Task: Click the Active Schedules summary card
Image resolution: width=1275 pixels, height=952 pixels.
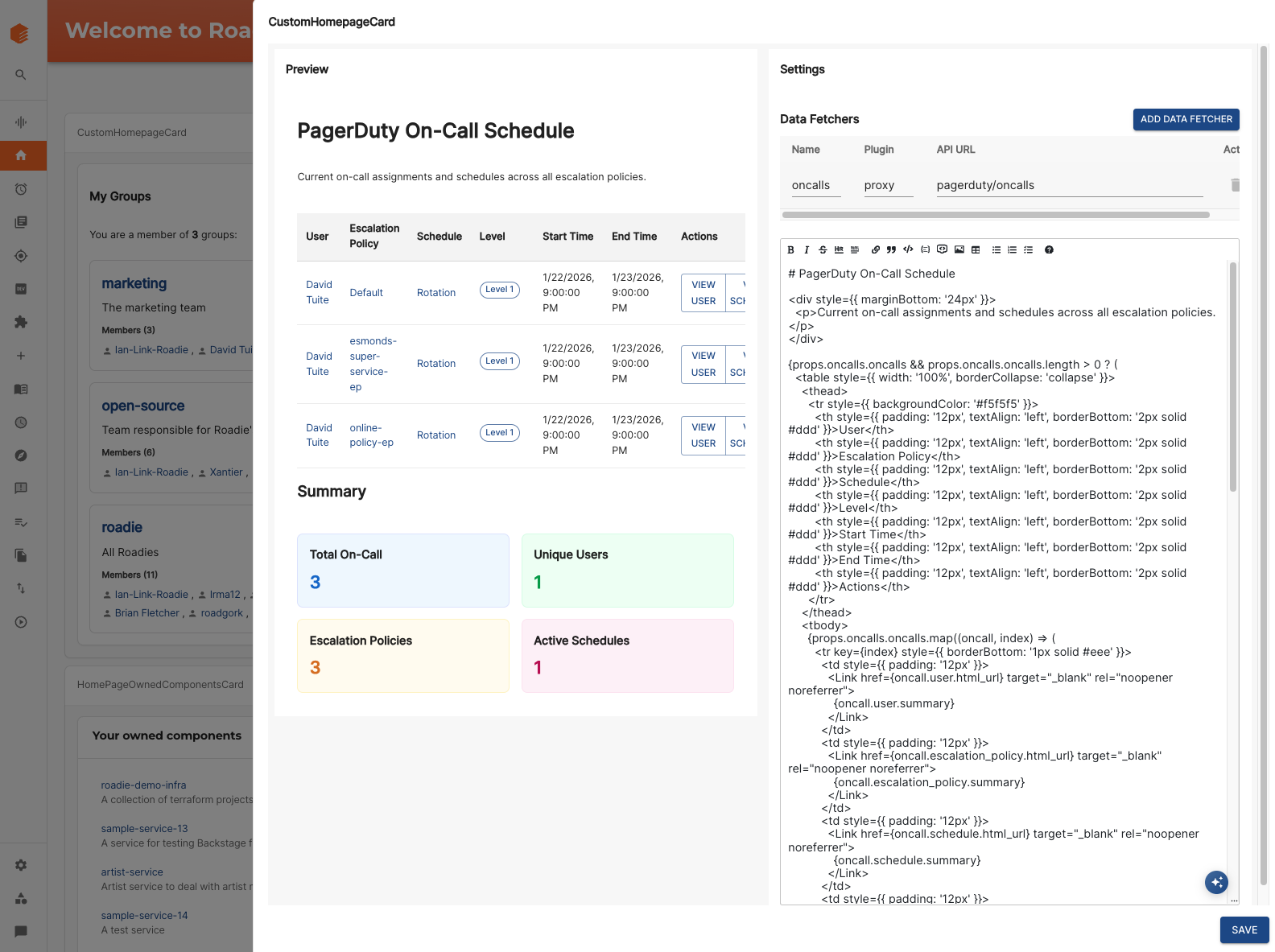Action: 628,656
